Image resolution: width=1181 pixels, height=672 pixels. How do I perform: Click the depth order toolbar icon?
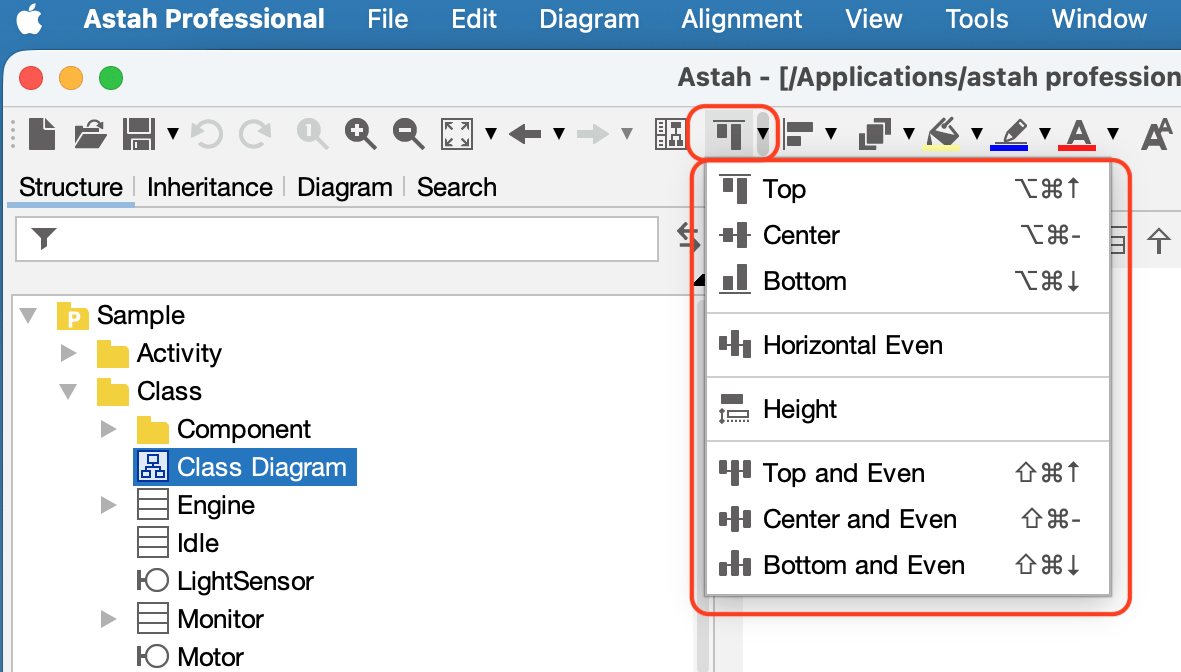coord(875,134)
